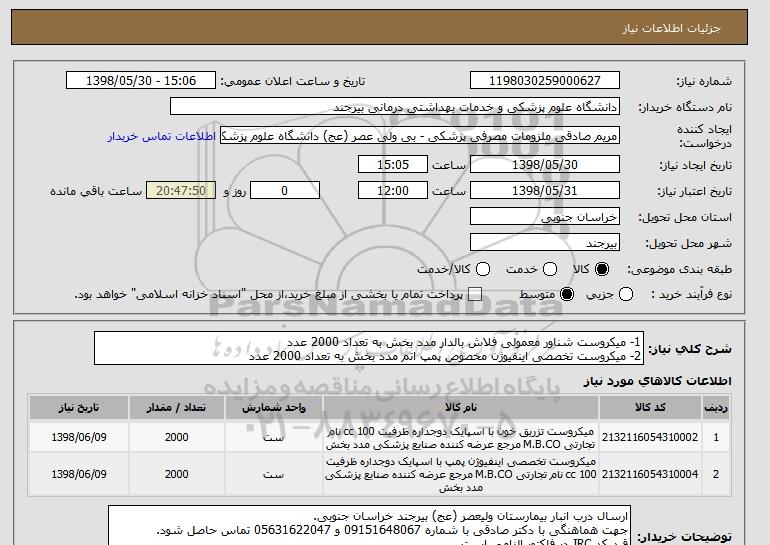This screenshot has width=770, height=545.
Task: Click the کد کالا column header
Action: point(650,407)
